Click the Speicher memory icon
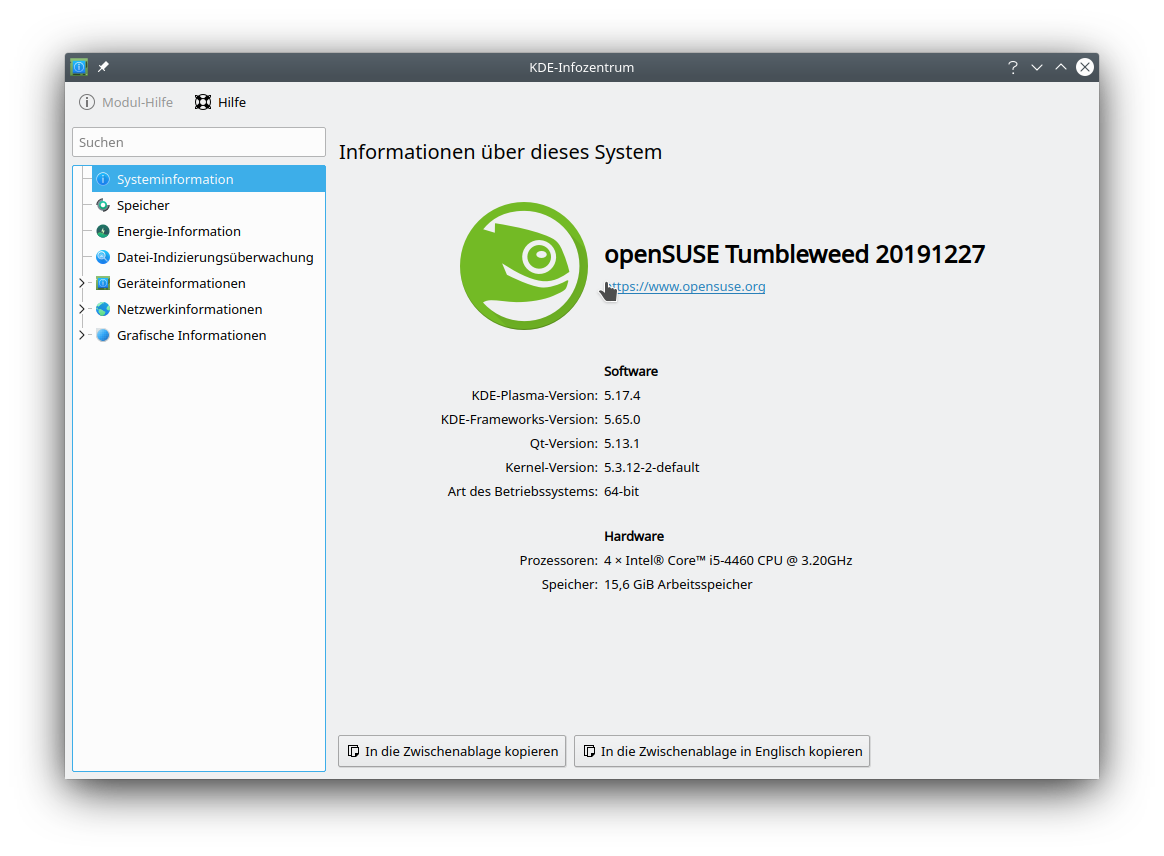Image resolution: width=1164 pixels, height=856 pixels. (103, 205)
